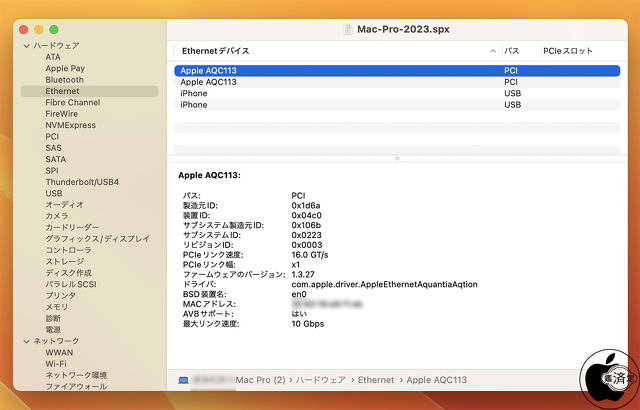The height and width of the screenshot is (410, 640).
Task: Click the sort arrow in Ethernet デバイス header
Action: (x=493, y=51)
